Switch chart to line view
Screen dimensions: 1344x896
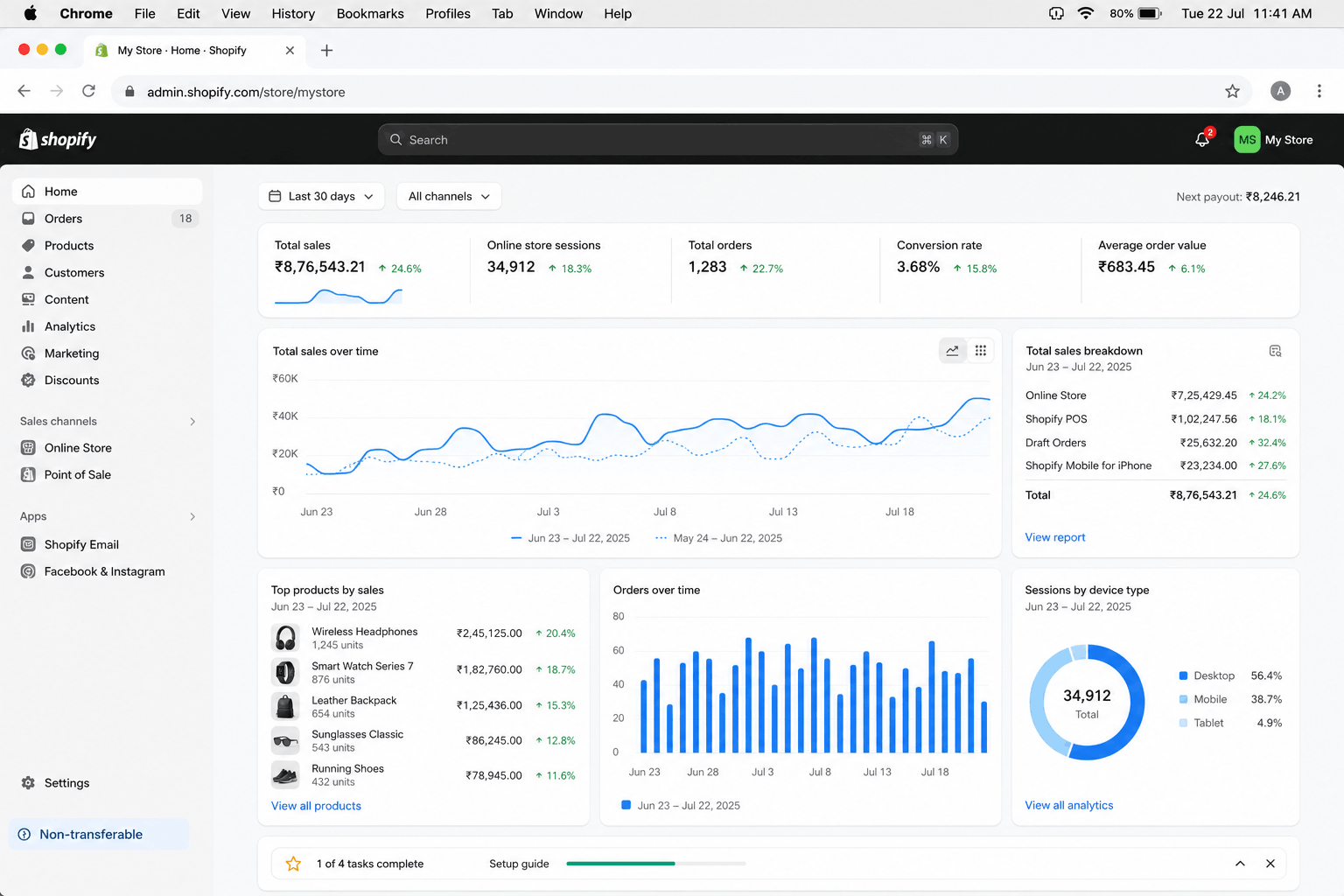952,351
